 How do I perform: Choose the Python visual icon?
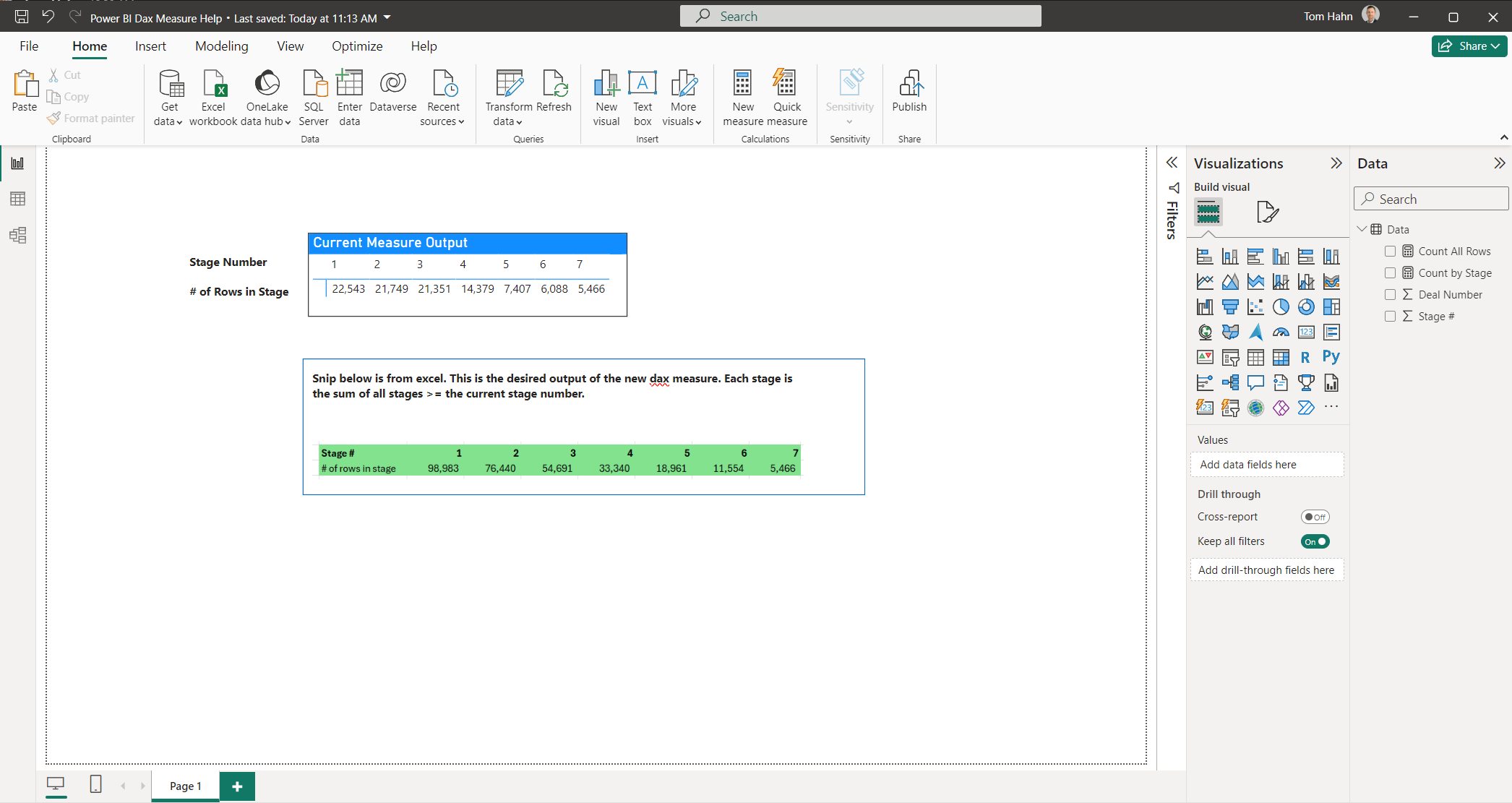click(1331, 357)
